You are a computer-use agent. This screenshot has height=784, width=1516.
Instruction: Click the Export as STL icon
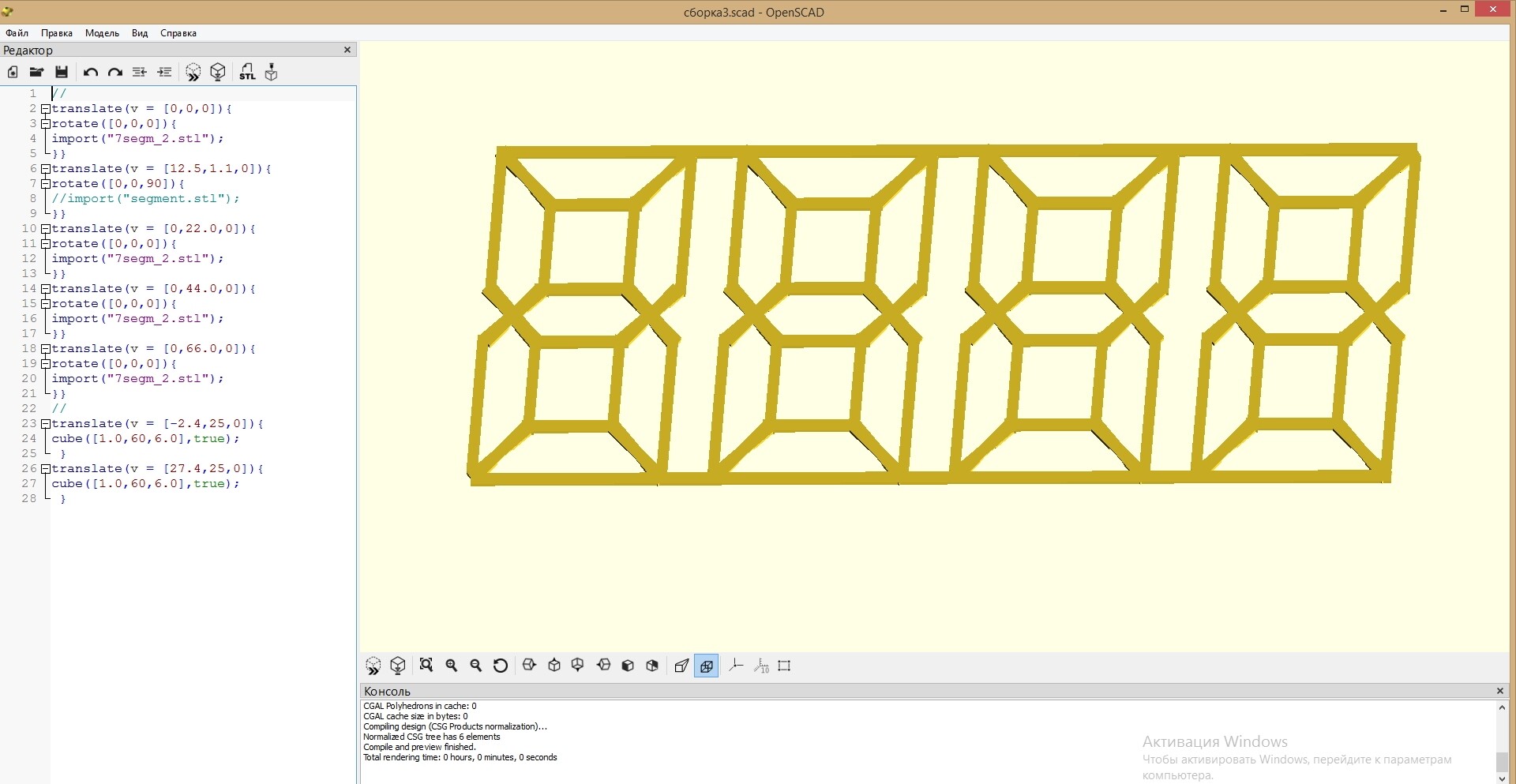pos(247,72)
